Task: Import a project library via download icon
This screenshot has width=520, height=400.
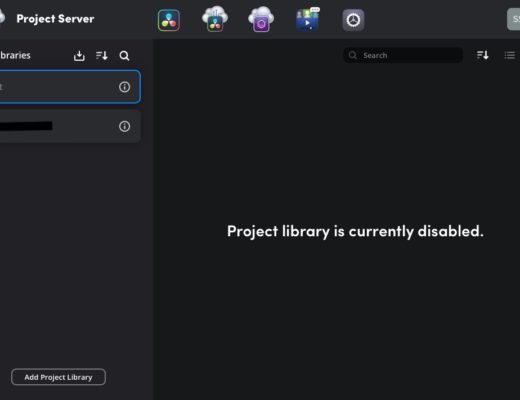Action: (x=79, y=56)
